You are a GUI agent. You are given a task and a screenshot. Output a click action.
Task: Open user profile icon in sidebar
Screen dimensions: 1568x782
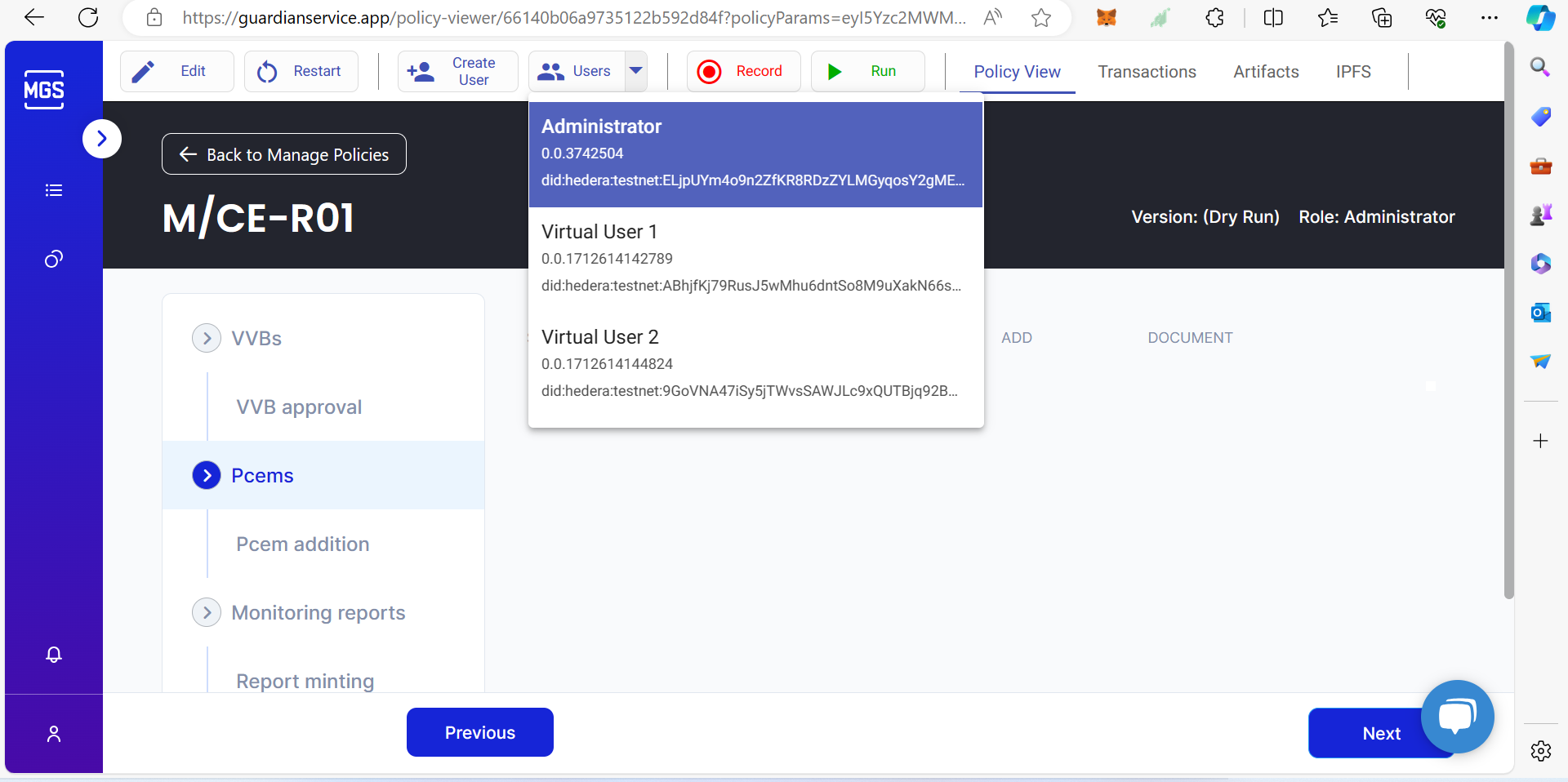(54, 734)
